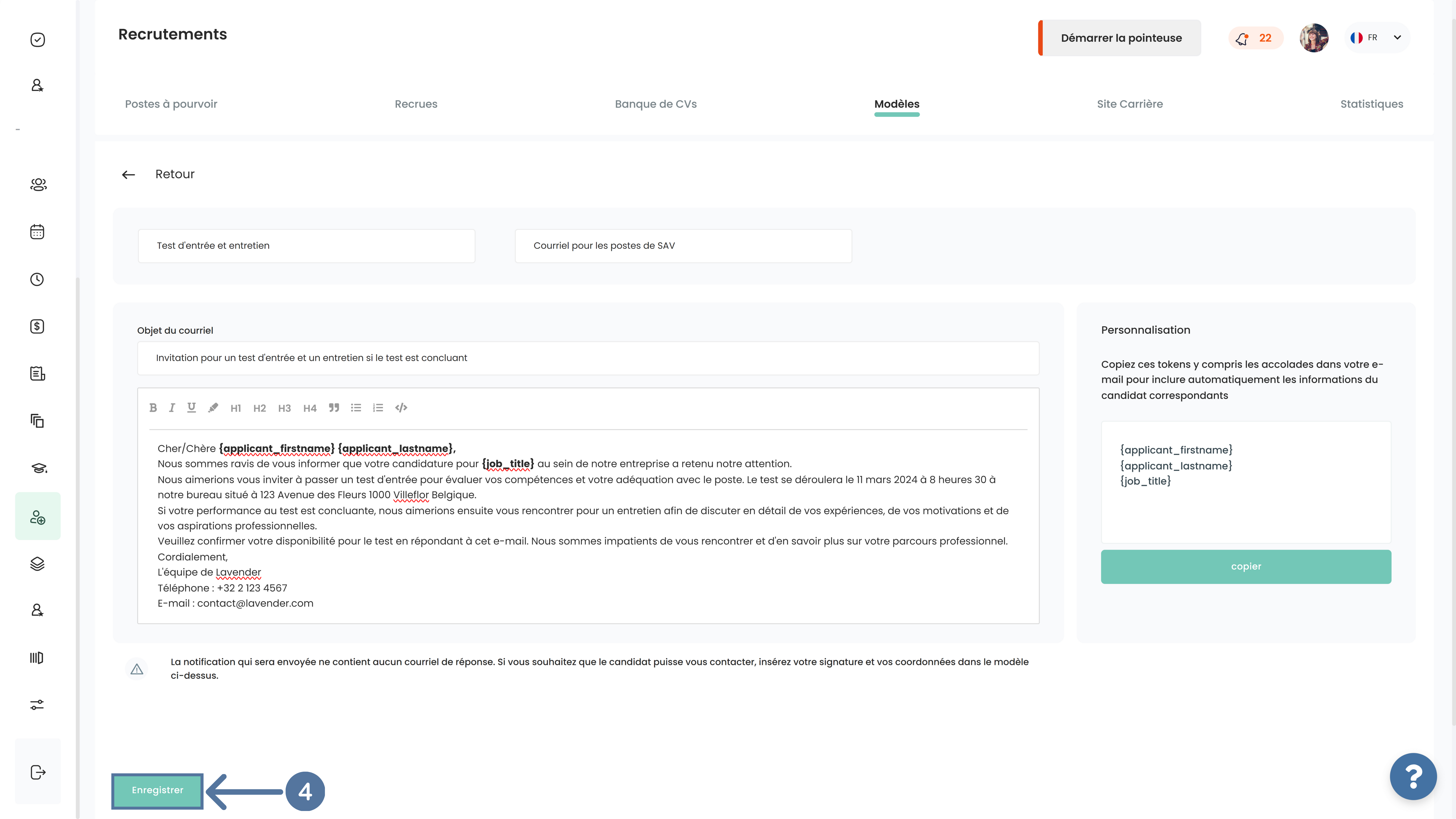
Task: Switch to the Site Carrière tab
Action: 1130,104
